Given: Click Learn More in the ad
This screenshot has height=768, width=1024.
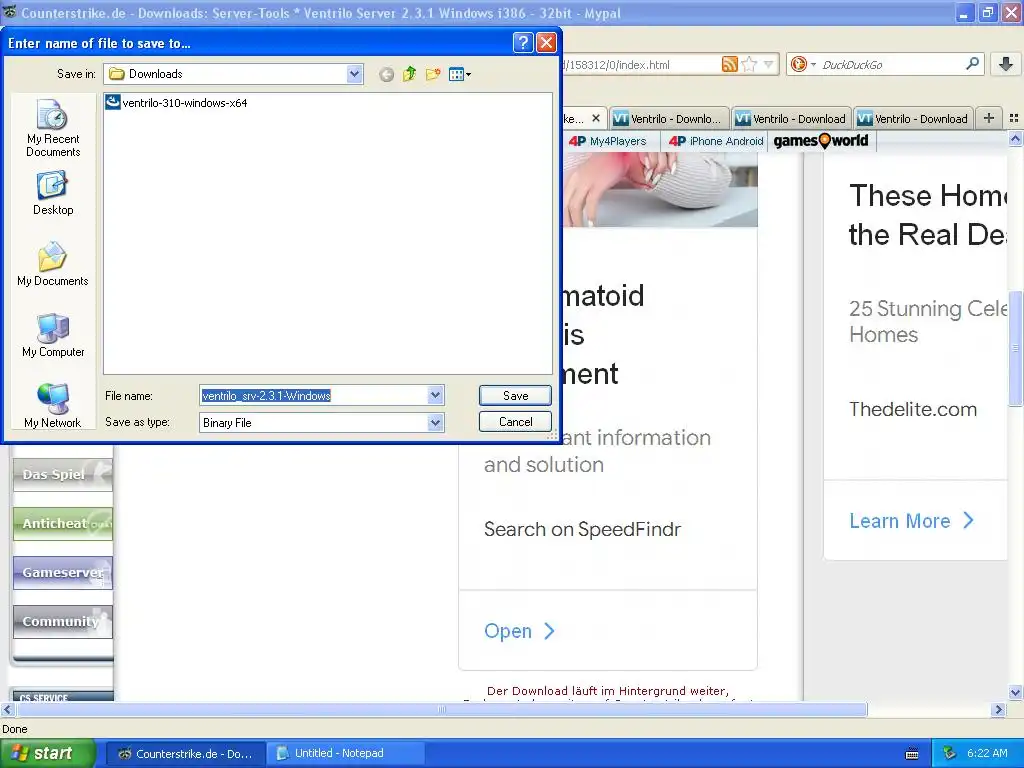Looking at the screenshot, I should tap(912, 520).
